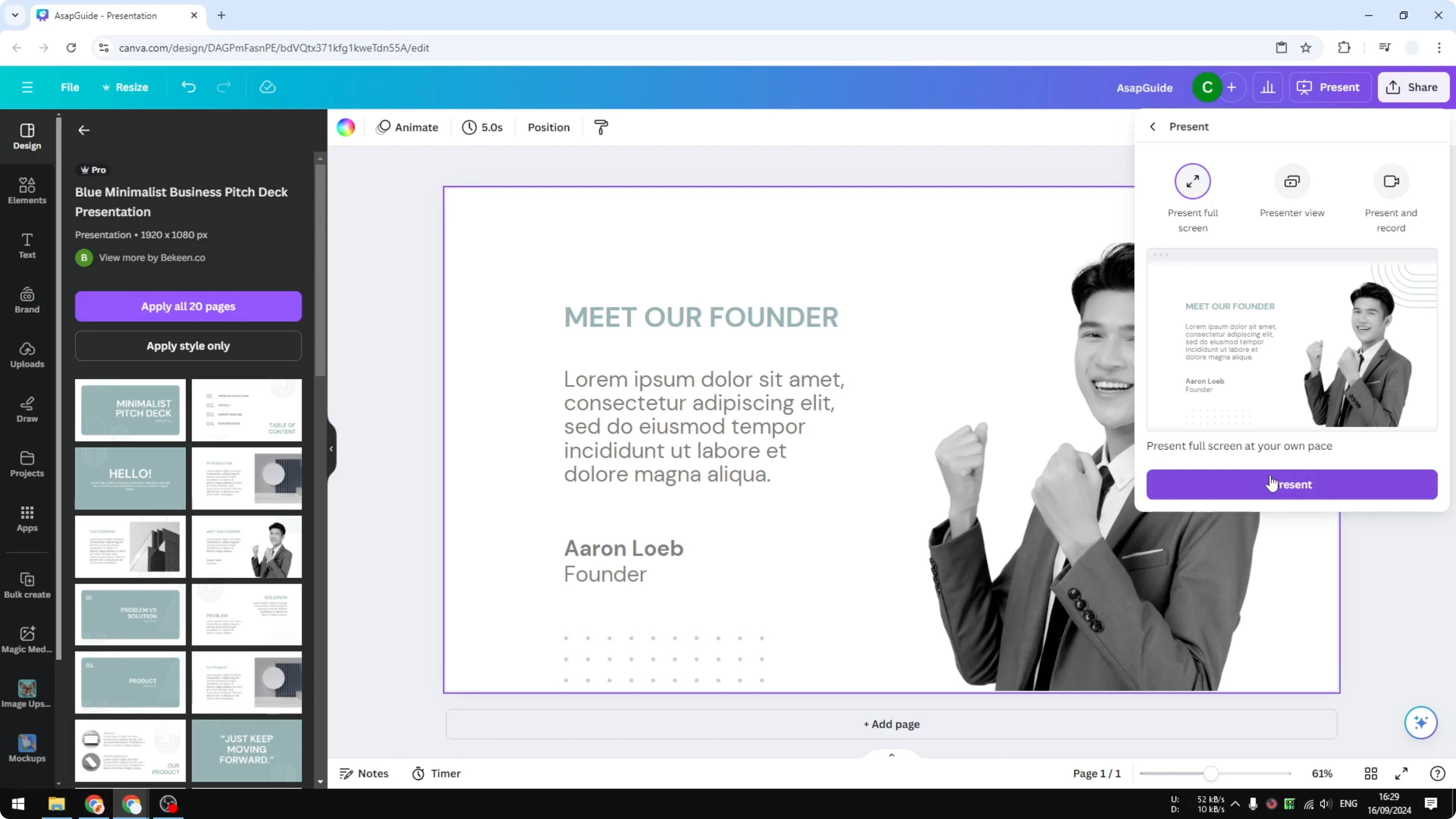This screenshot has width=1456, height=819.
Task: Go back from template details panel
Action: point(83,130)
